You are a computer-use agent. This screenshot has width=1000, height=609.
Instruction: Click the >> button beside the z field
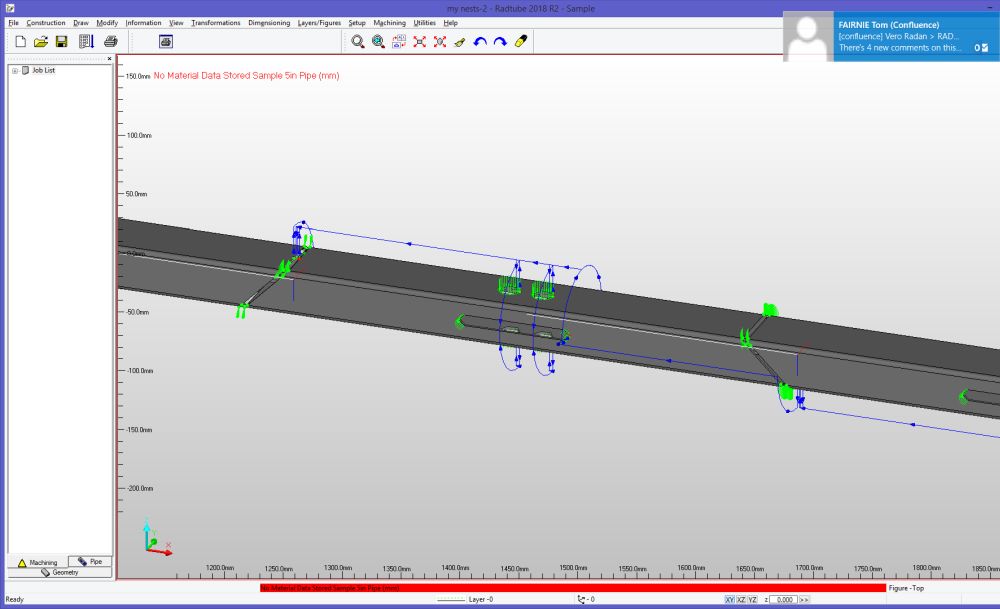[x=803, y=599]
